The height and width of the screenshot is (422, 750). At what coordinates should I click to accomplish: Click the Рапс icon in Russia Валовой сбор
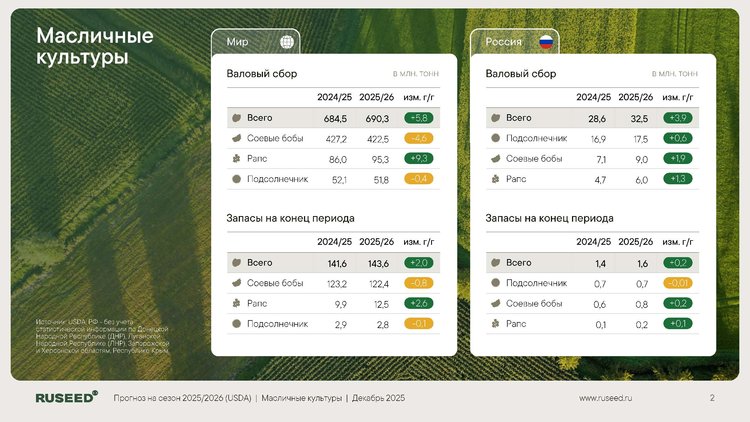pyautogui.click(x=494, y=179)
